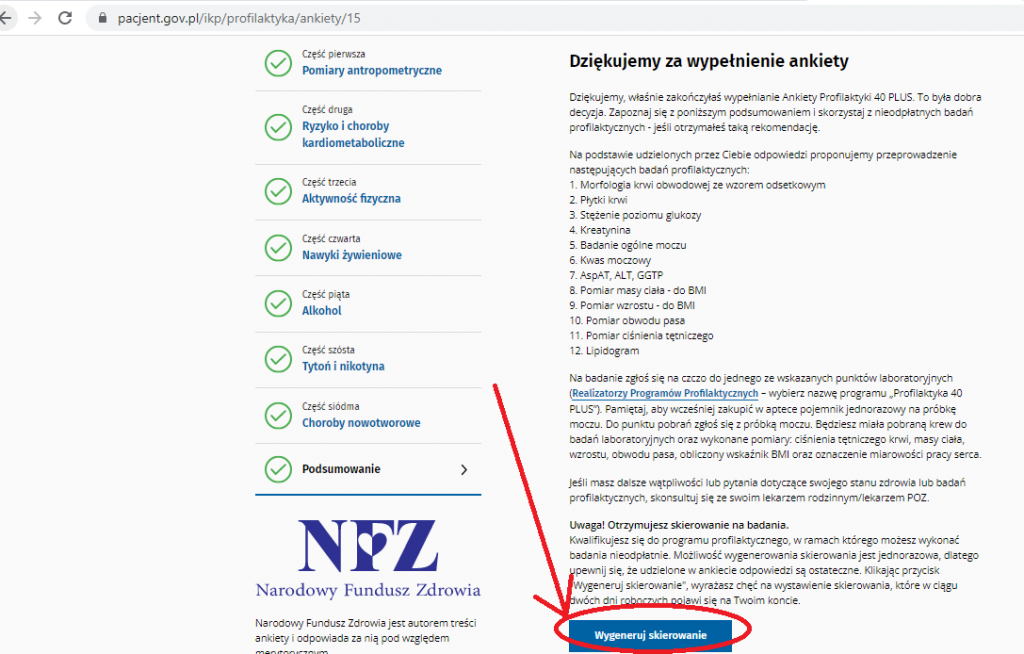Image resolution: width=1024 pixels, height=654 pixels.
Task: Click the green checkmark beside Alkohol
Action: click(x=277, y=303)
